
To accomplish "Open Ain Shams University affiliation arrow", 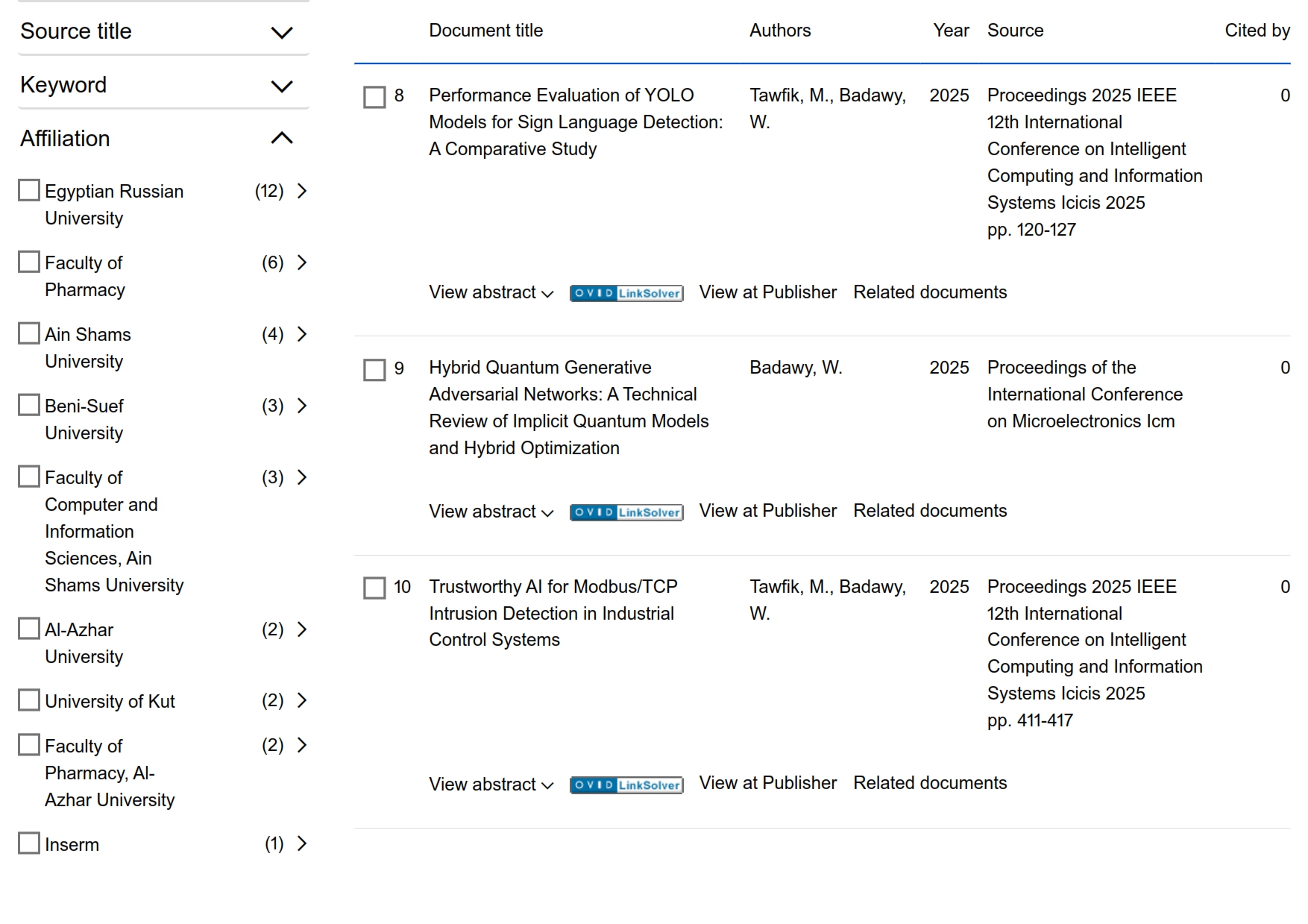I will click(302, 334).
